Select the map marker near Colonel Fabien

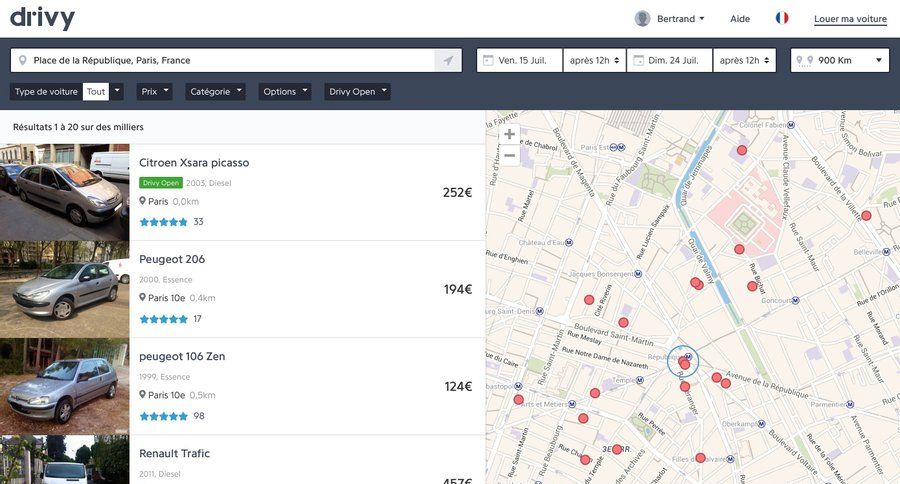coord(742,150)
